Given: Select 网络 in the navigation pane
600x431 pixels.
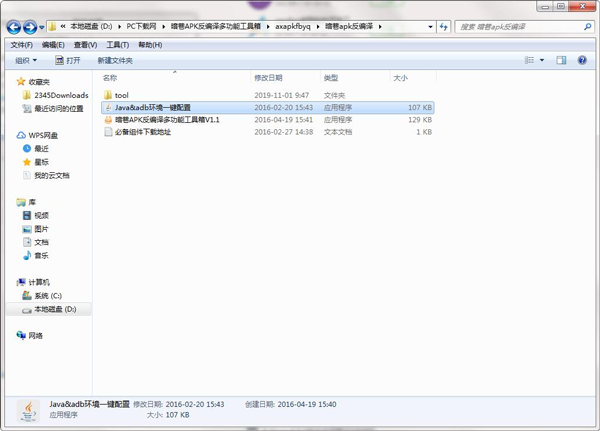Looking at the screenshot, I should point(36,336).
